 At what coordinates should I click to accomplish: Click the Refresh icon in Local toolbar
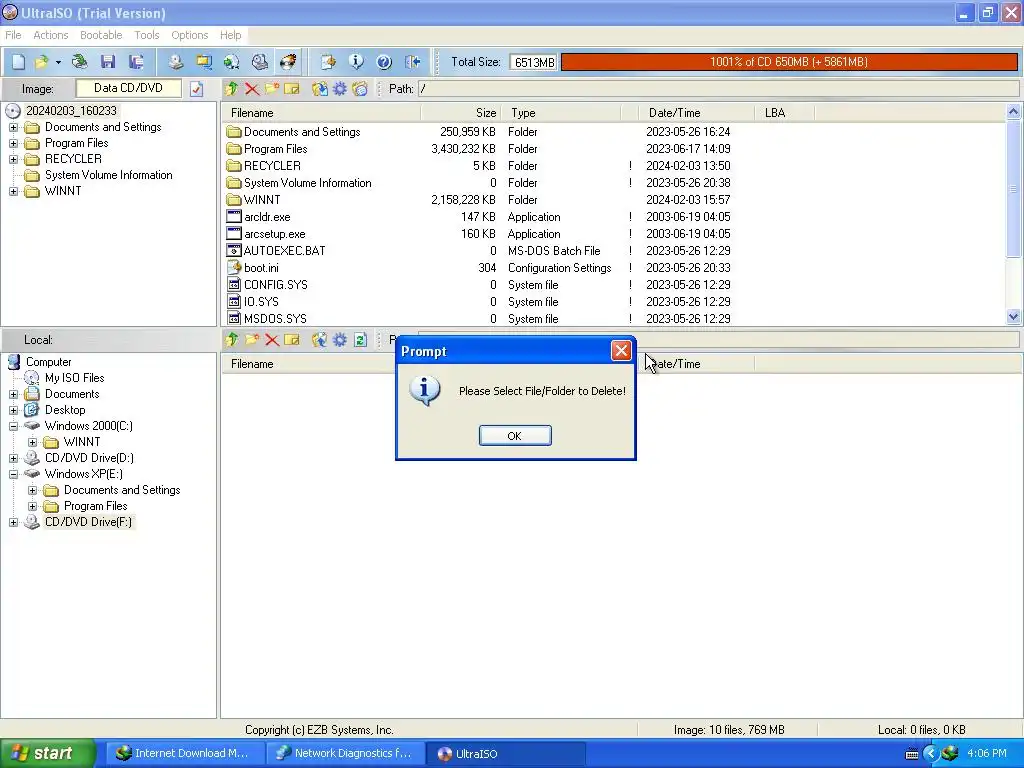coord(360,340)
